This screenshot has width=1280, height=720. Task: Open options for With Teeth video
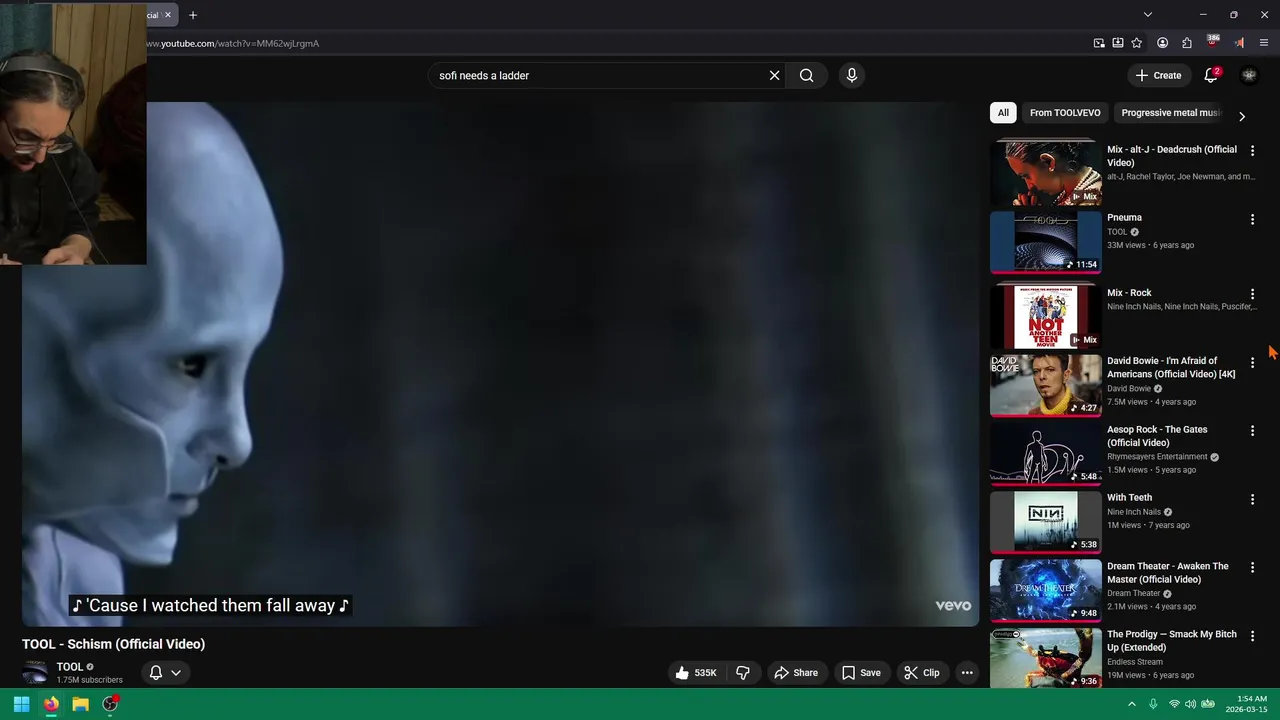1252,499
